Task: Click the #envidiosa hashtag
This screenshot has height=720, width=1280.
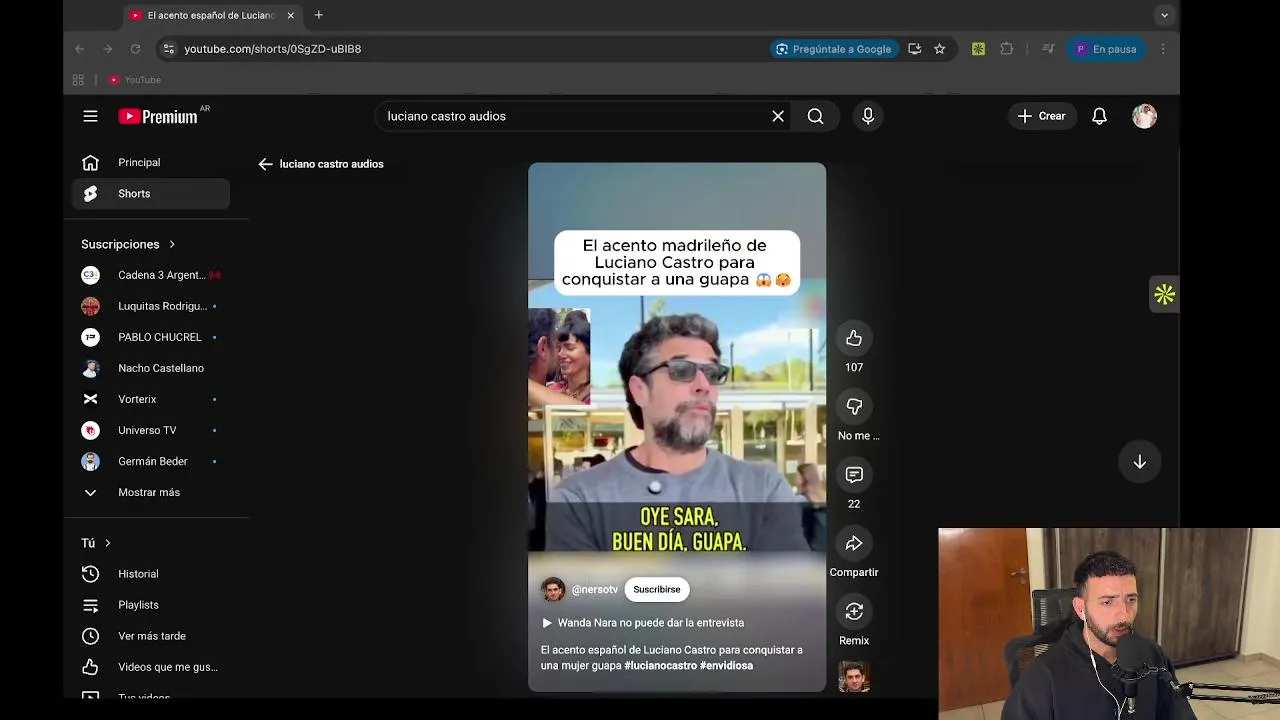Action: pos(727,665)
